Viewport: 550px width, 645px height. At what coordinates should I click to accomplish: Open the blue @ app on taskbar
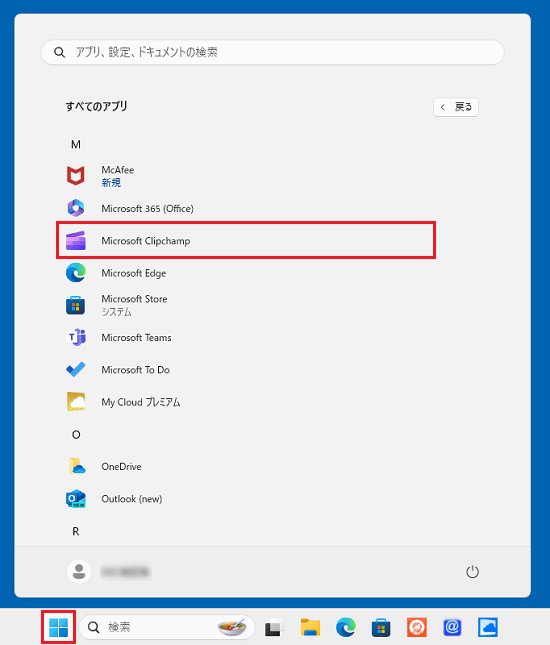click(x=452, y=627)
